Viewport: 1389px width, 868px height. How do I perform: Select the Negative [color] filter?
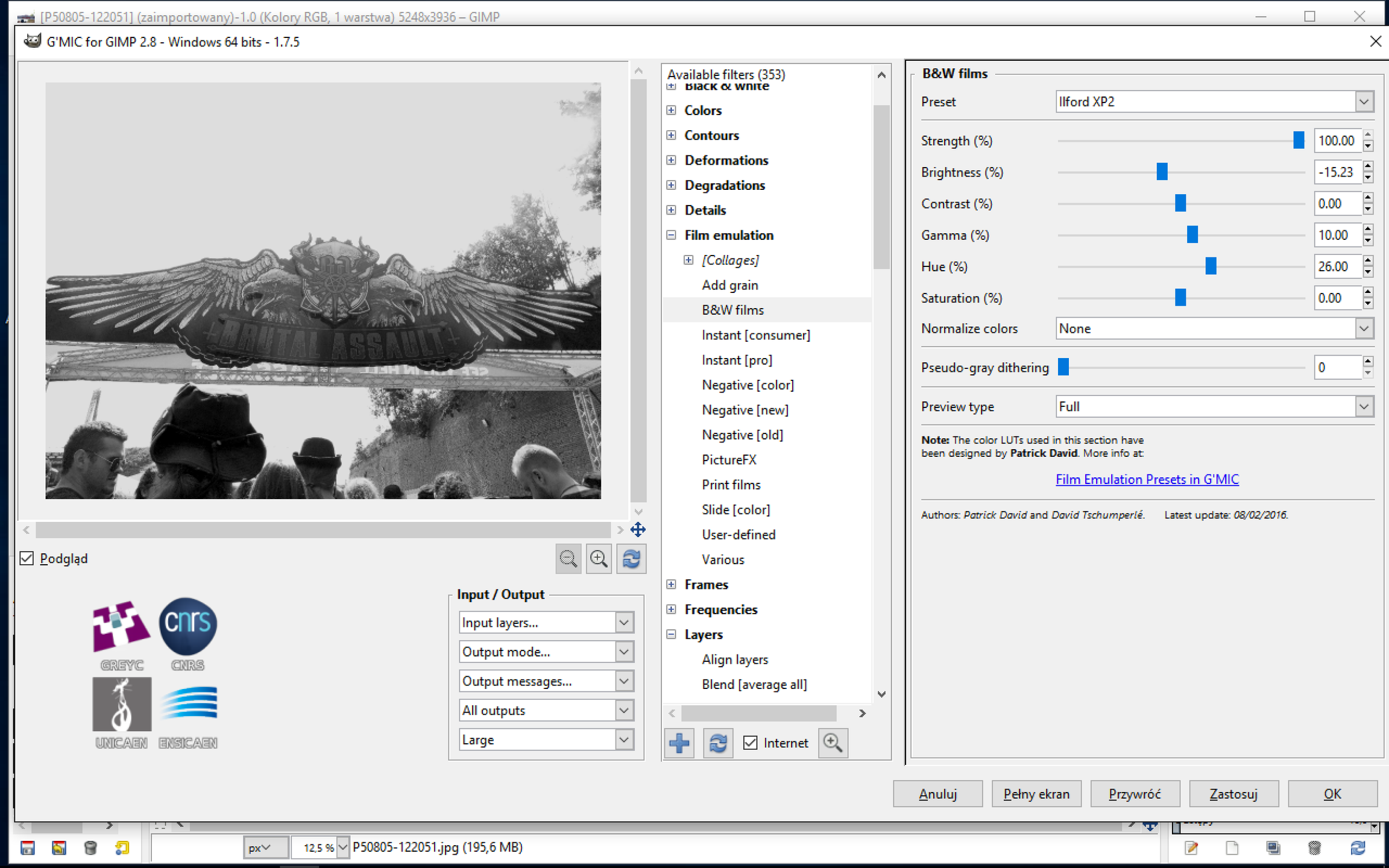[748, 385]
